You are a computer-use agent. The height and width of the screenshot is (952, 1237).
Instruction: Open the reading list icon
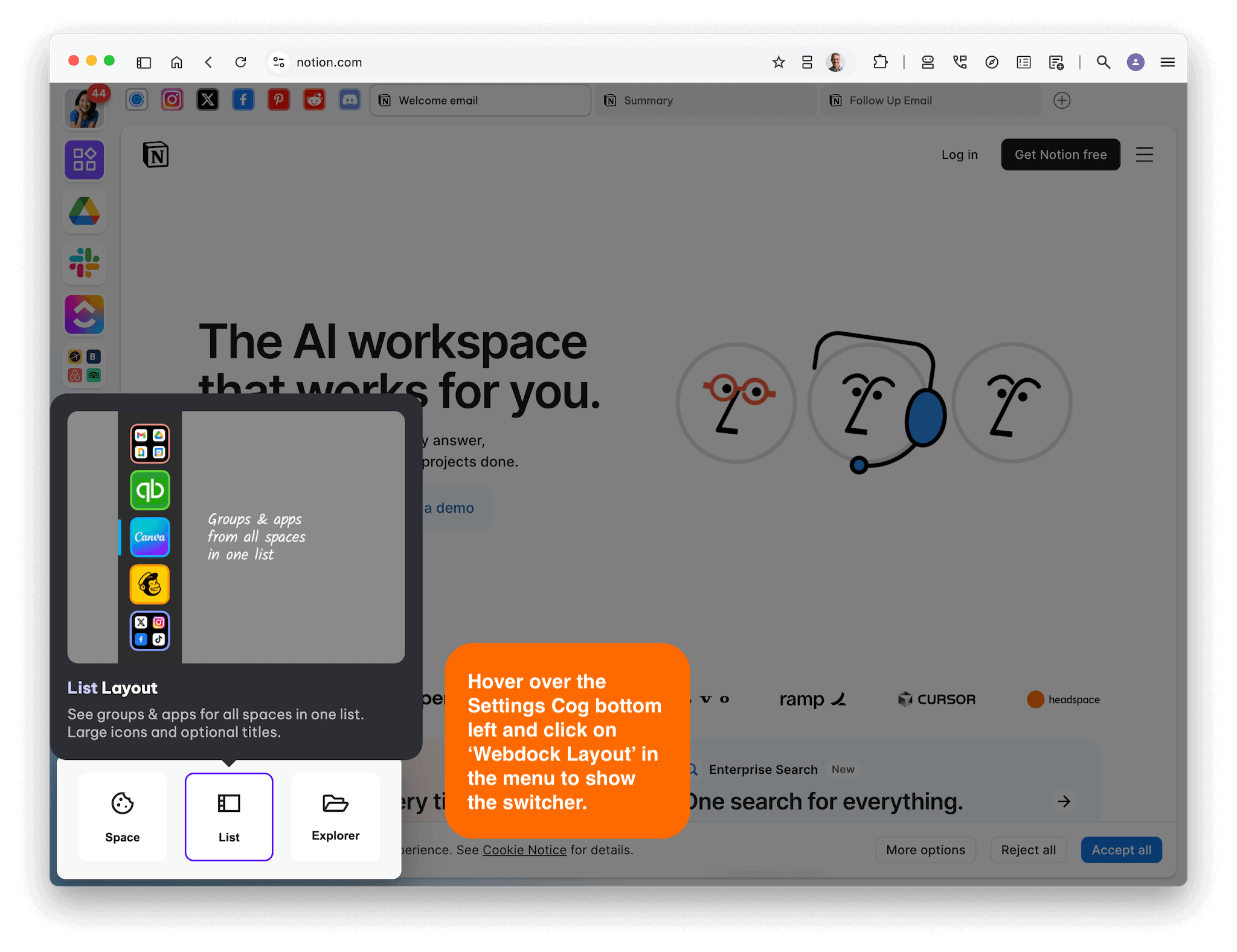[x=1024, y=62]
